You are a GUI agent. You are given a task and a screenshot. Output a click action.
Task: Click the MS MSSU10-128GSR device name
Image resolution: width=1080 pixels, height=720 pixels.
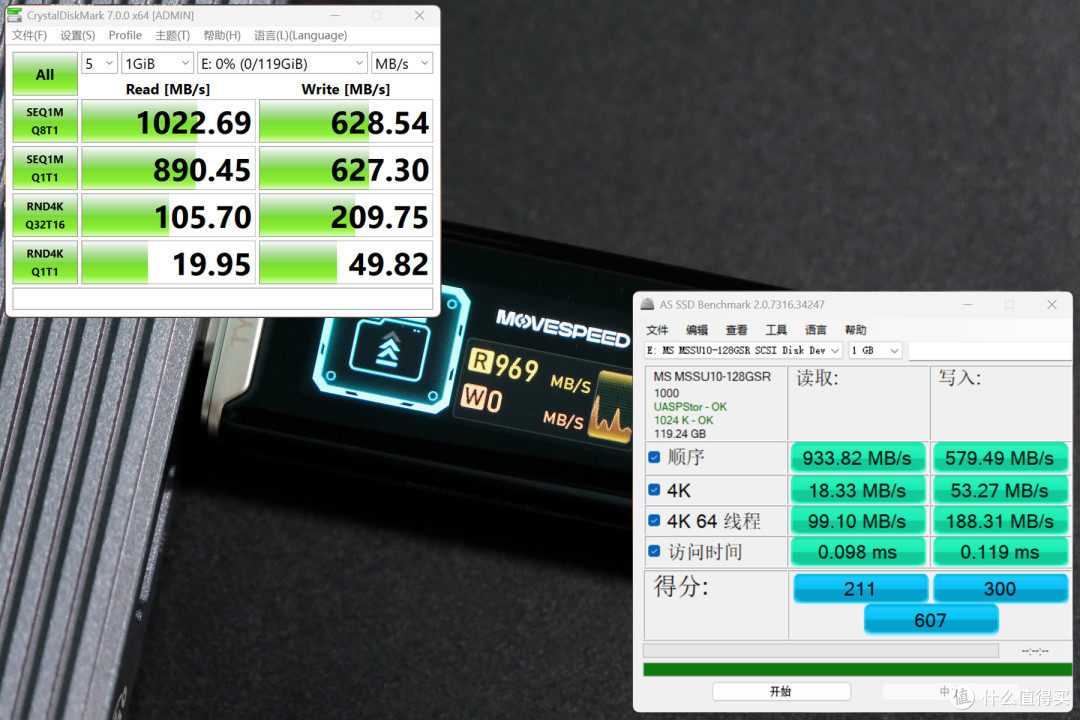712,377
